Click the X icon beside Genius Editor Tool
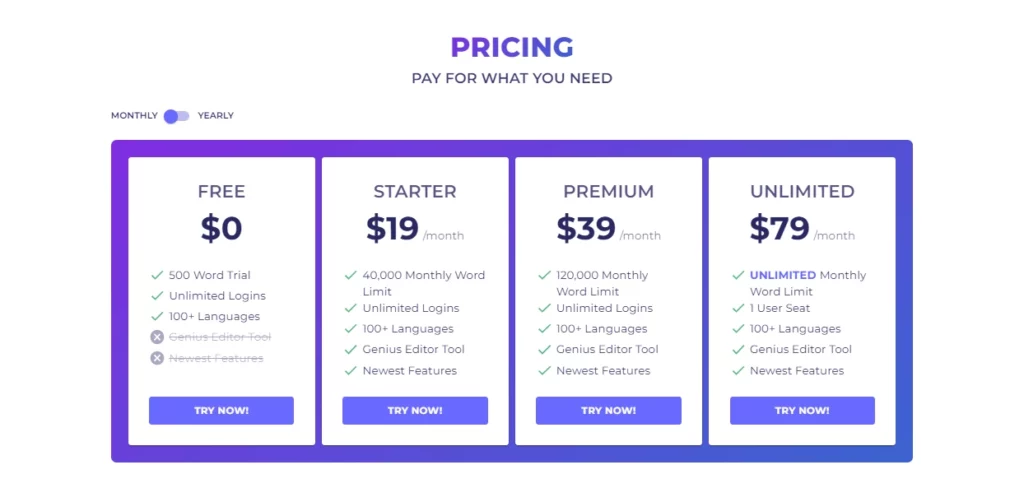1024x502 pixels. 157,337
